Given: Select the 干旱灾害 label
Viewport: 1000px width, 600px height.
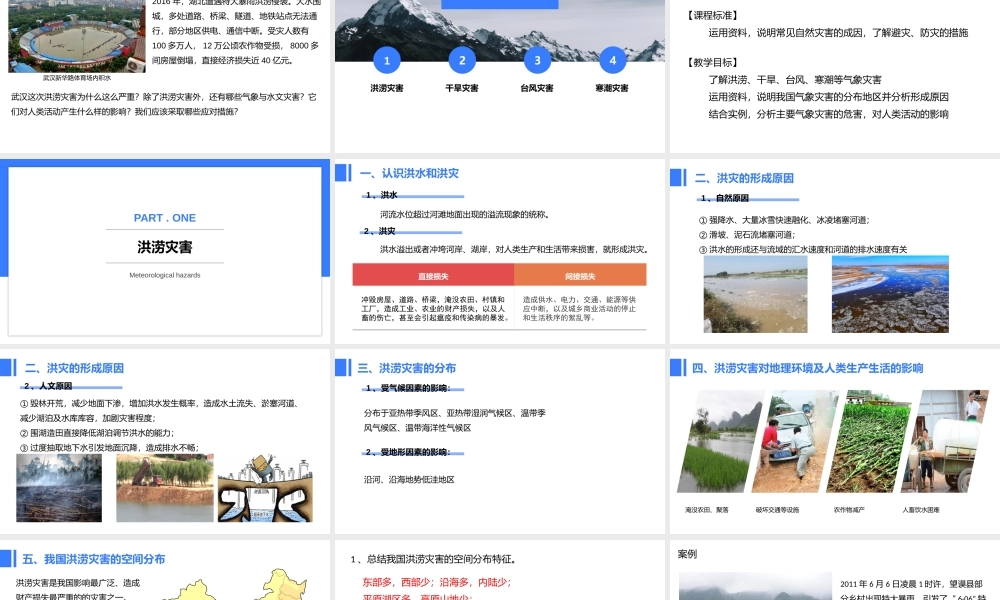Looking at the screenshot, I should 462,86.
